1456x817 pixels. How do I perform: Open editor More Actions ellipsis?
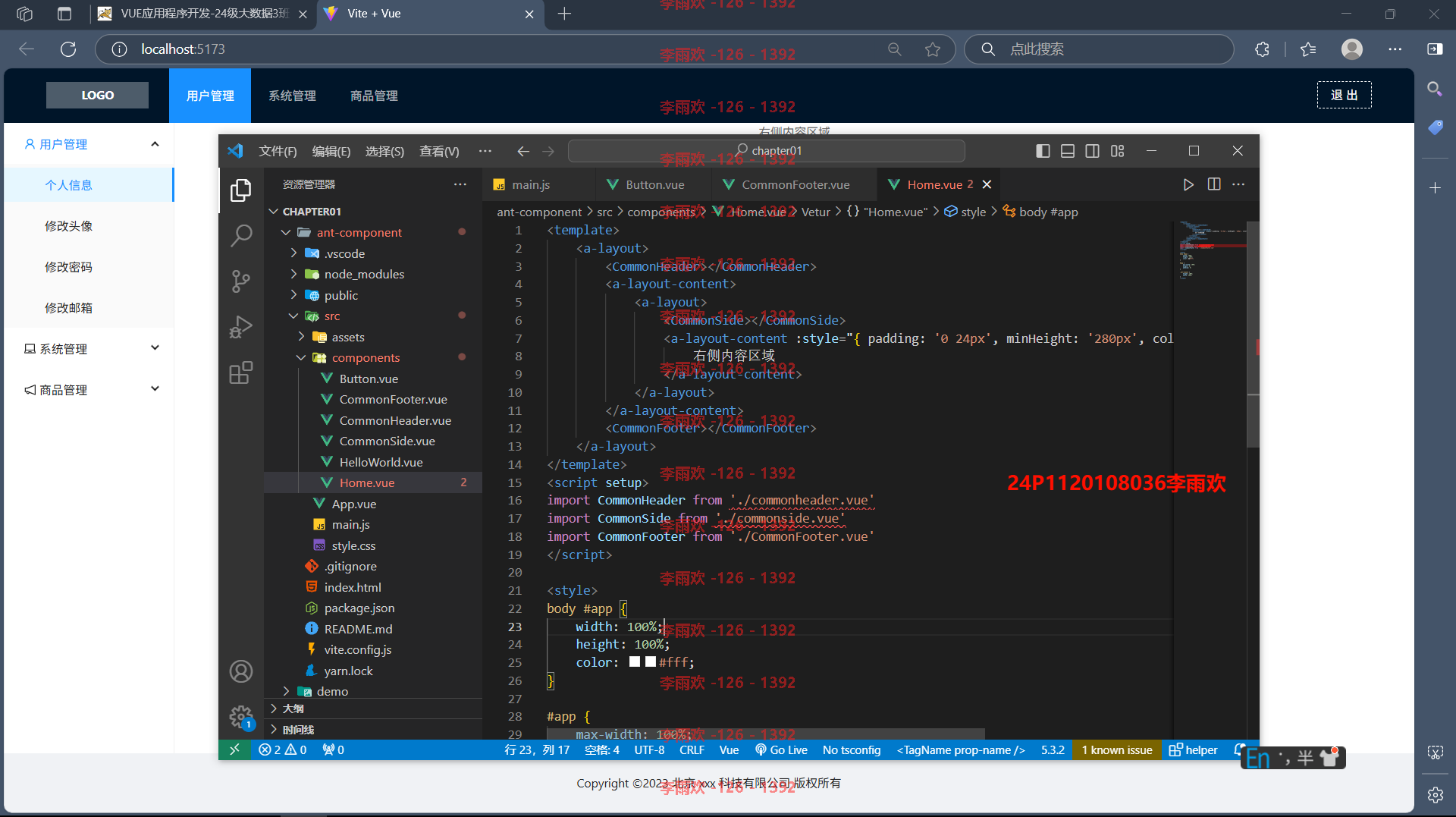pos(1238,184)
